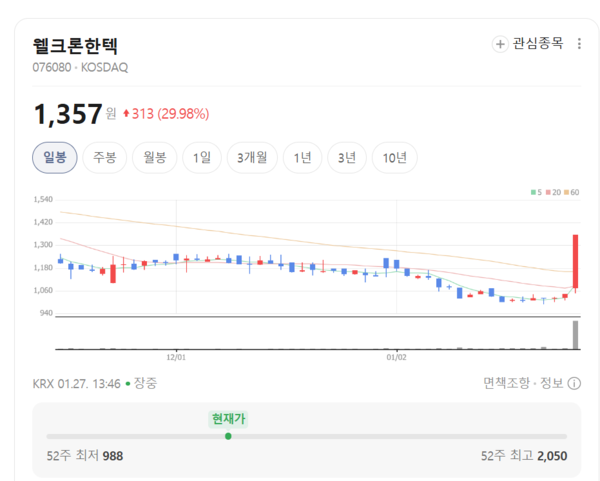This screenshot has width=600, height=481.
Task: Open the 면책조항 disclaimer link
Action: pos(507,383)
